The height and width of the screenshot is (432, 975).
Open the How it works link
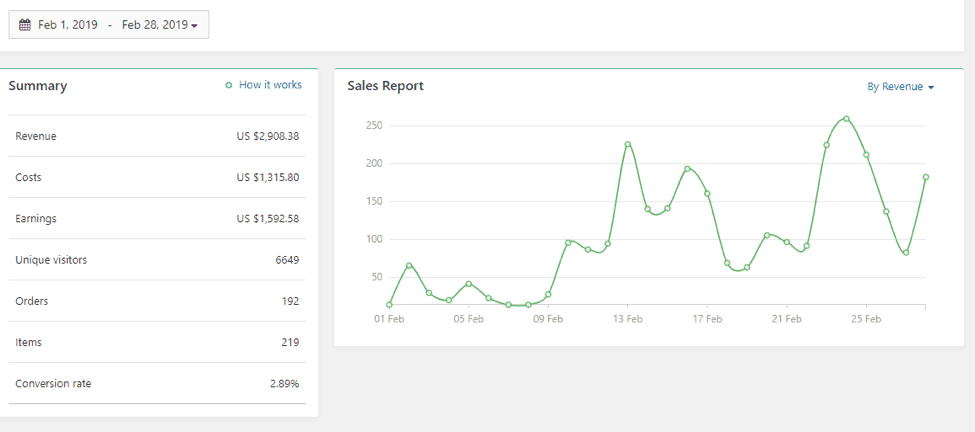270,85
